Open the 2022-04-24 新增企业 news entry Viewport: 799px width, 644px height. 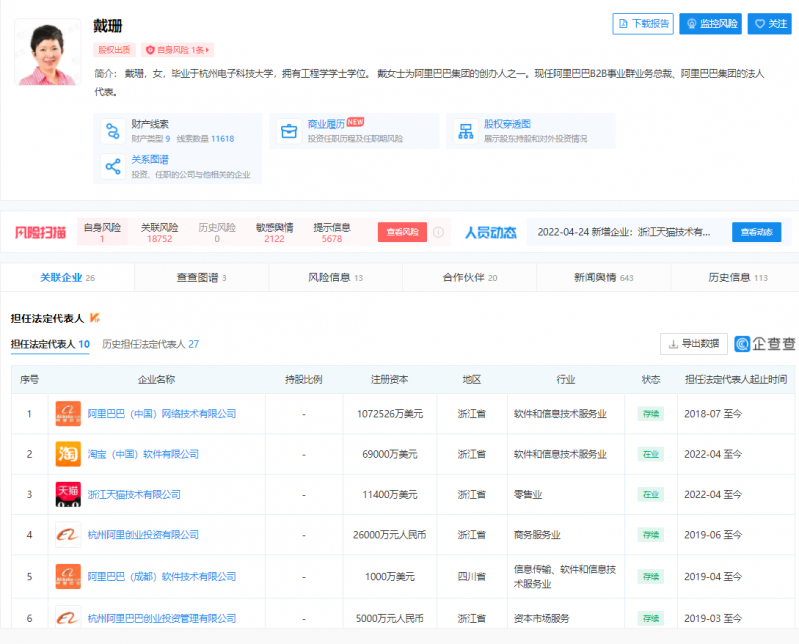click(624, 232)
